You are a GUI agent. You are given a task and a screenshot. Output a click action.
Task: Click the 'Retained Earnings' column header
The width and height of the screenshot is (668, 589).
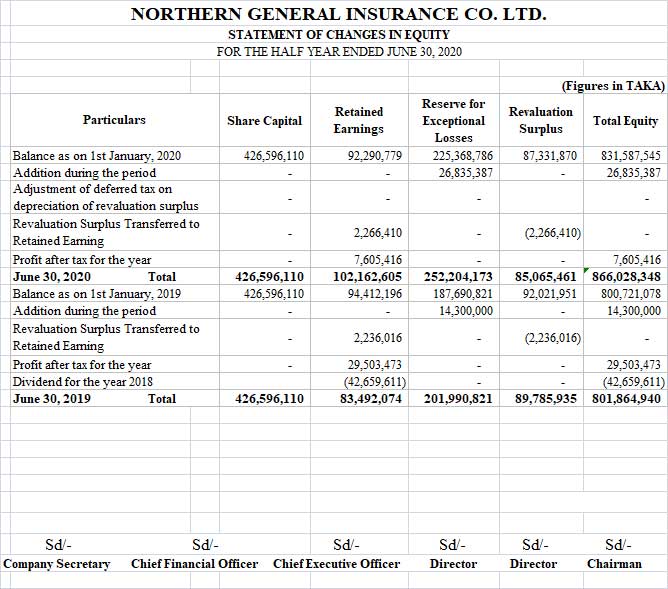click(x=359, y=120)
